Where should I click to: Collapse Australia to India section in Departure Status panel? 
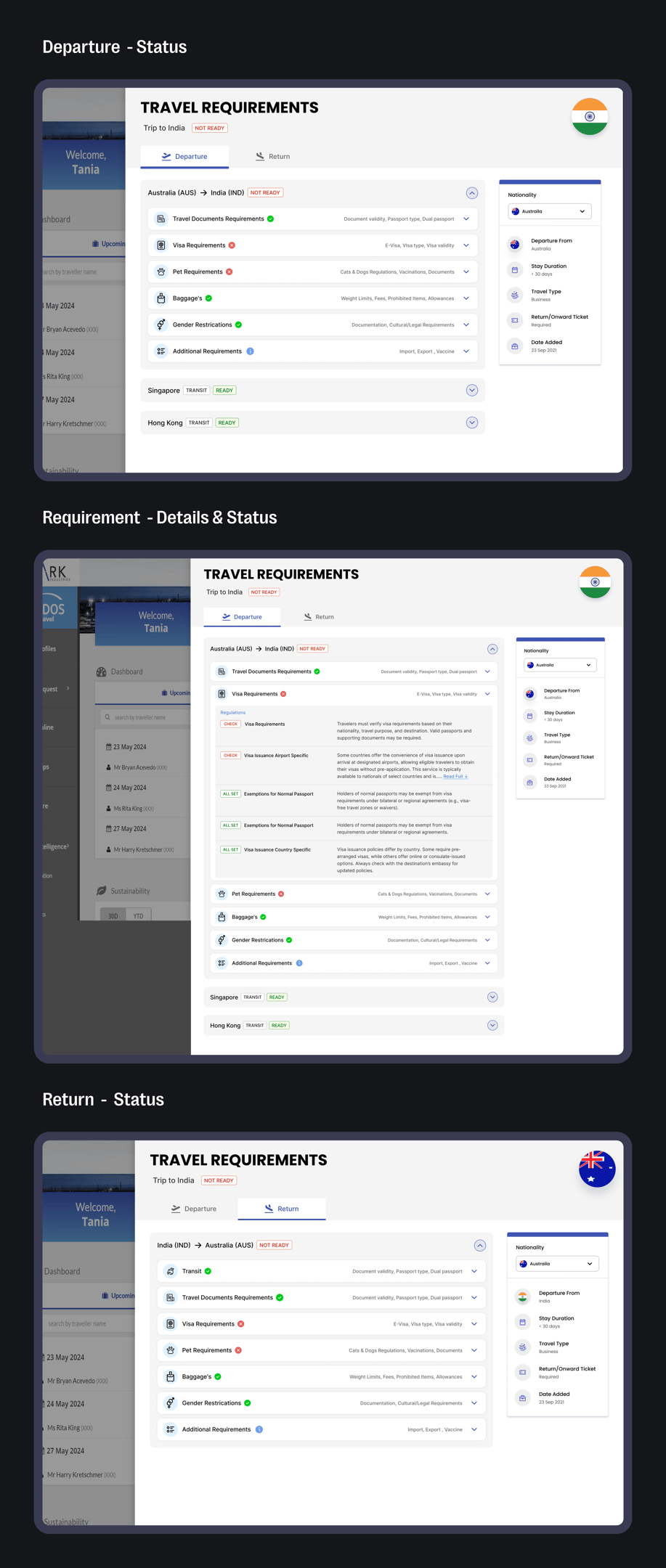tap(472, 193)
